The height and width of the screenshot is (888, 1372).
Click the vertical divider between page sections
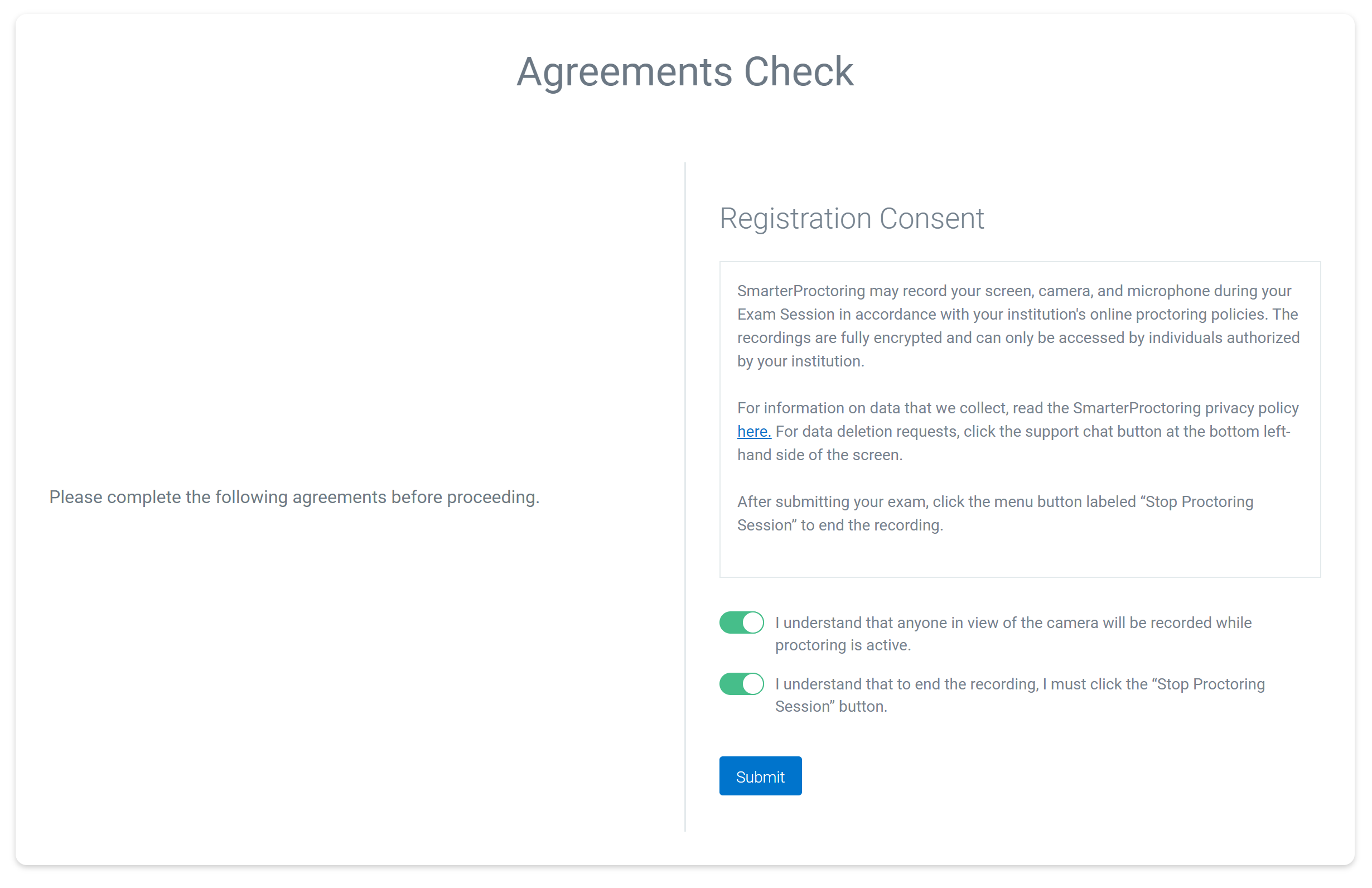click(685, 496)
